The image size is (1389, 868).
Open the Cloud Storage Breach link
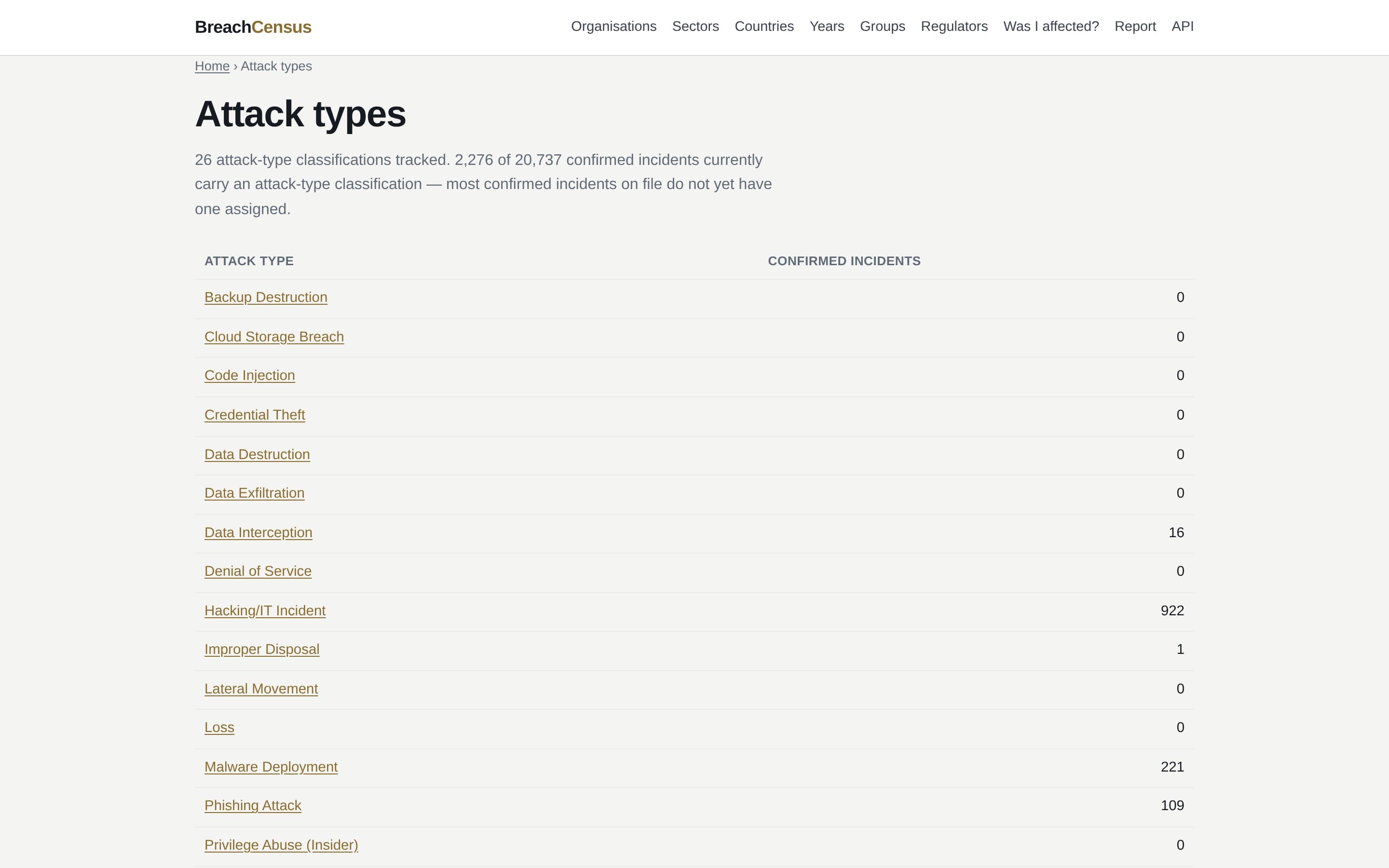[x=274, y=337]
